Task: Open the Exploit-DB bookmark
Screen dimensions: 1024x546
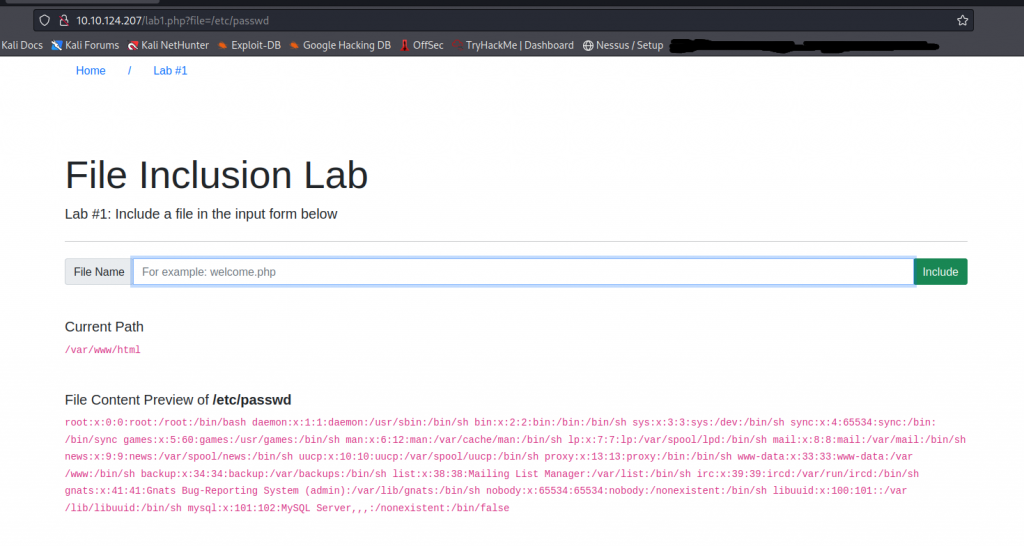Action: 248,45
